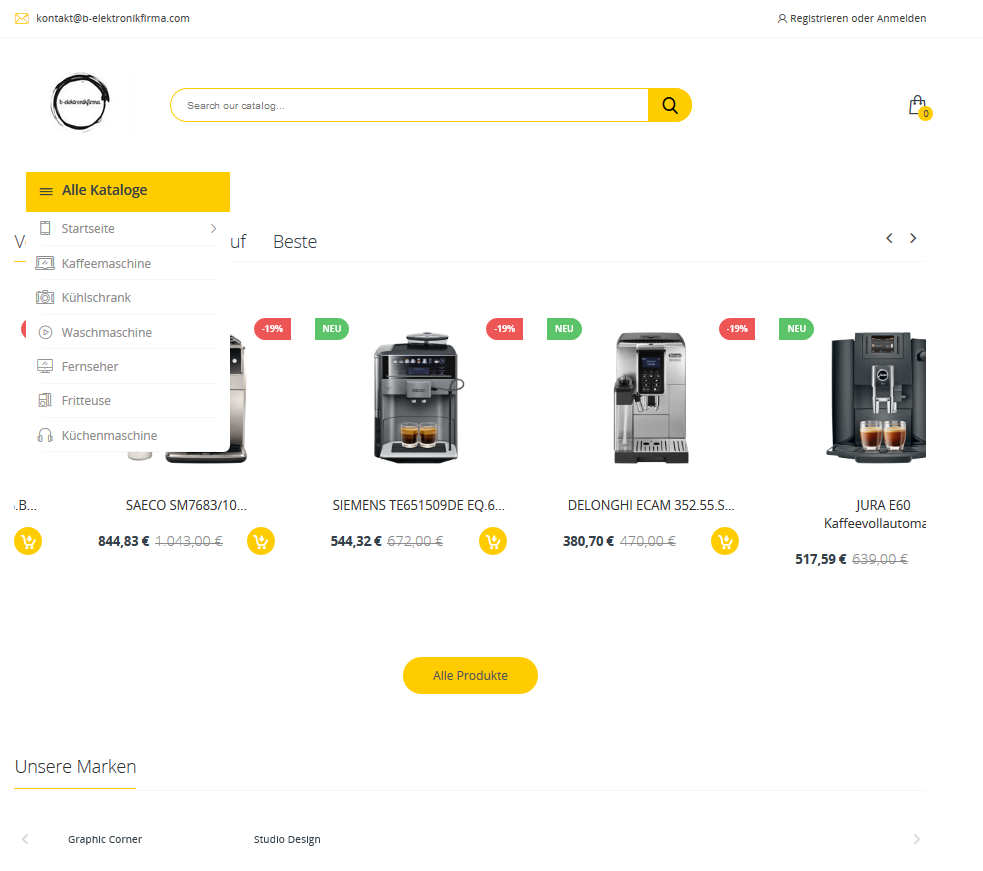The width and height of the screenshot is (983, 871).
Task: Click the envelope email icon
Action: (22, 19)
